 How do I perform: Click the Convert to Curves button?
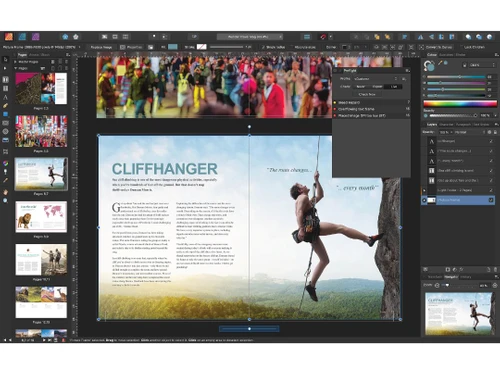[436, 47]
